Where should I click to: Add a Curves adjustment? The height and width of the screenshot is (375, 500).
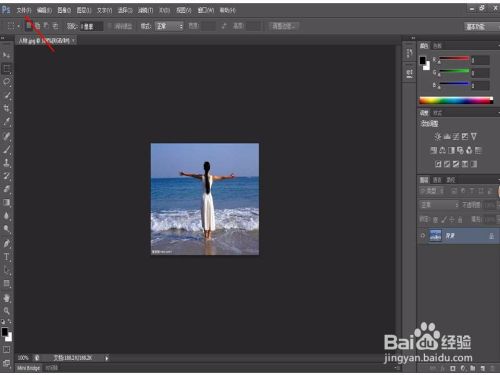click(456, 136)
